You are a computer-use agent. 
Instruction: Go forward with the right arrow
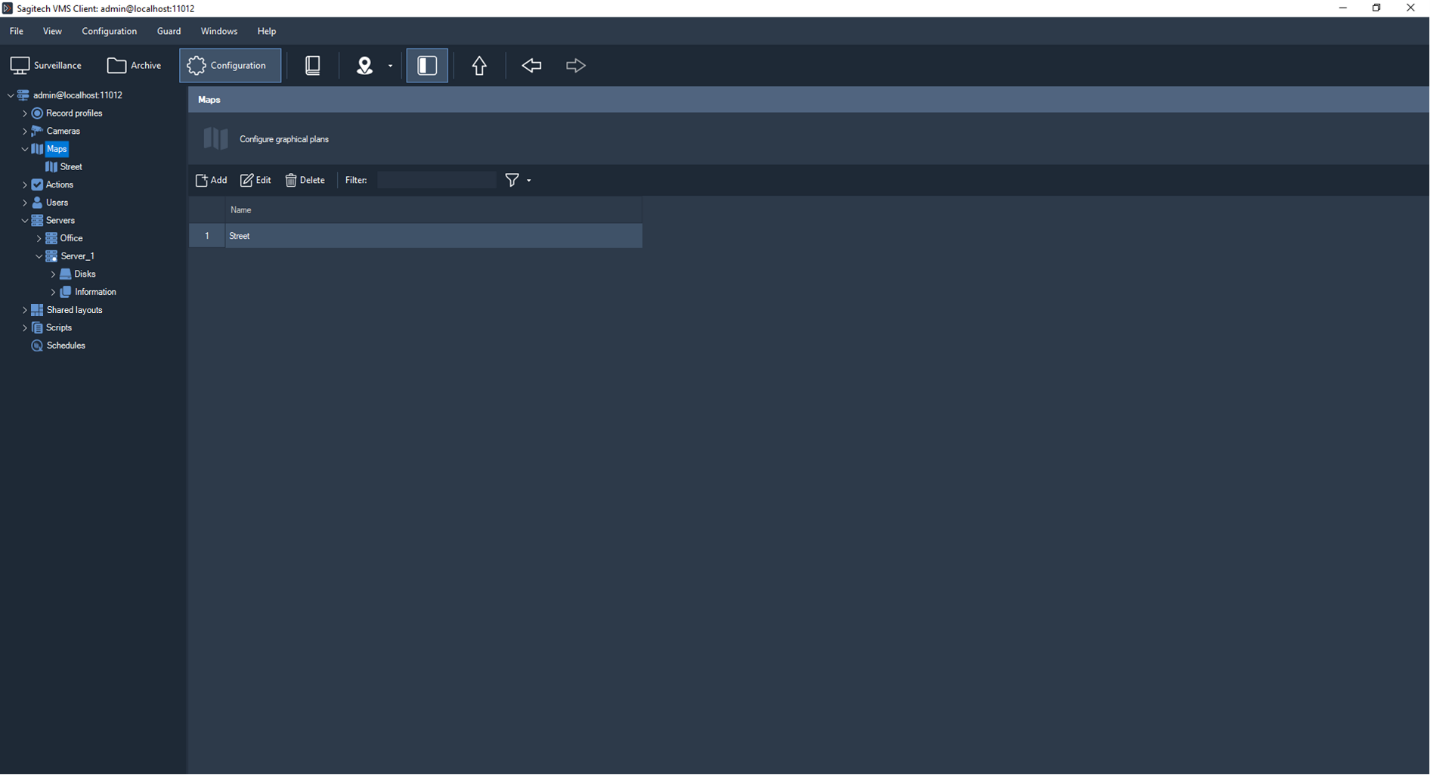coord(575,66)
